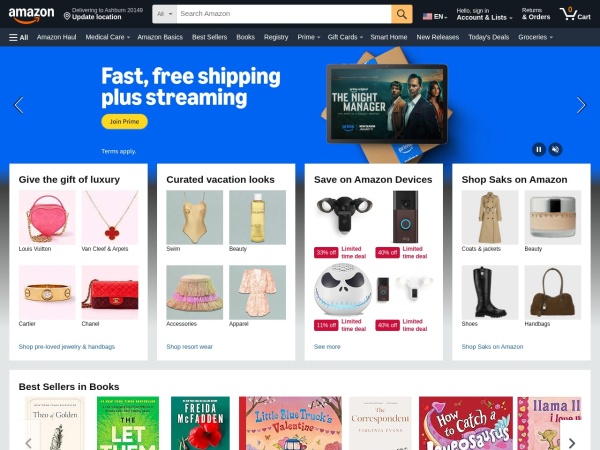The image size is (600, 450).
Task: Unmute the banner video sound
Action: (x=556, y=149)
